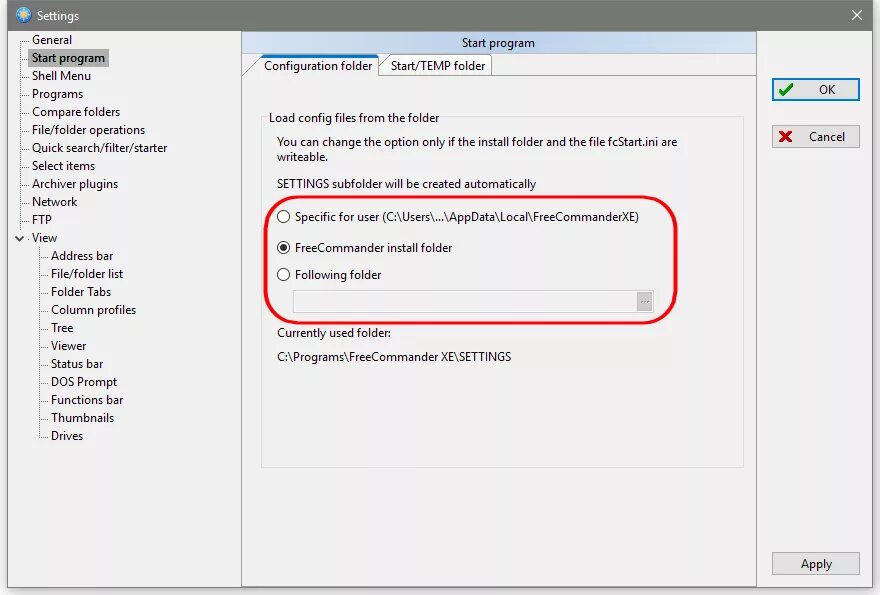Click 'SETTINGS subfolder will be created automatically' text
880x595 pixels.
(x=406, y=184)
